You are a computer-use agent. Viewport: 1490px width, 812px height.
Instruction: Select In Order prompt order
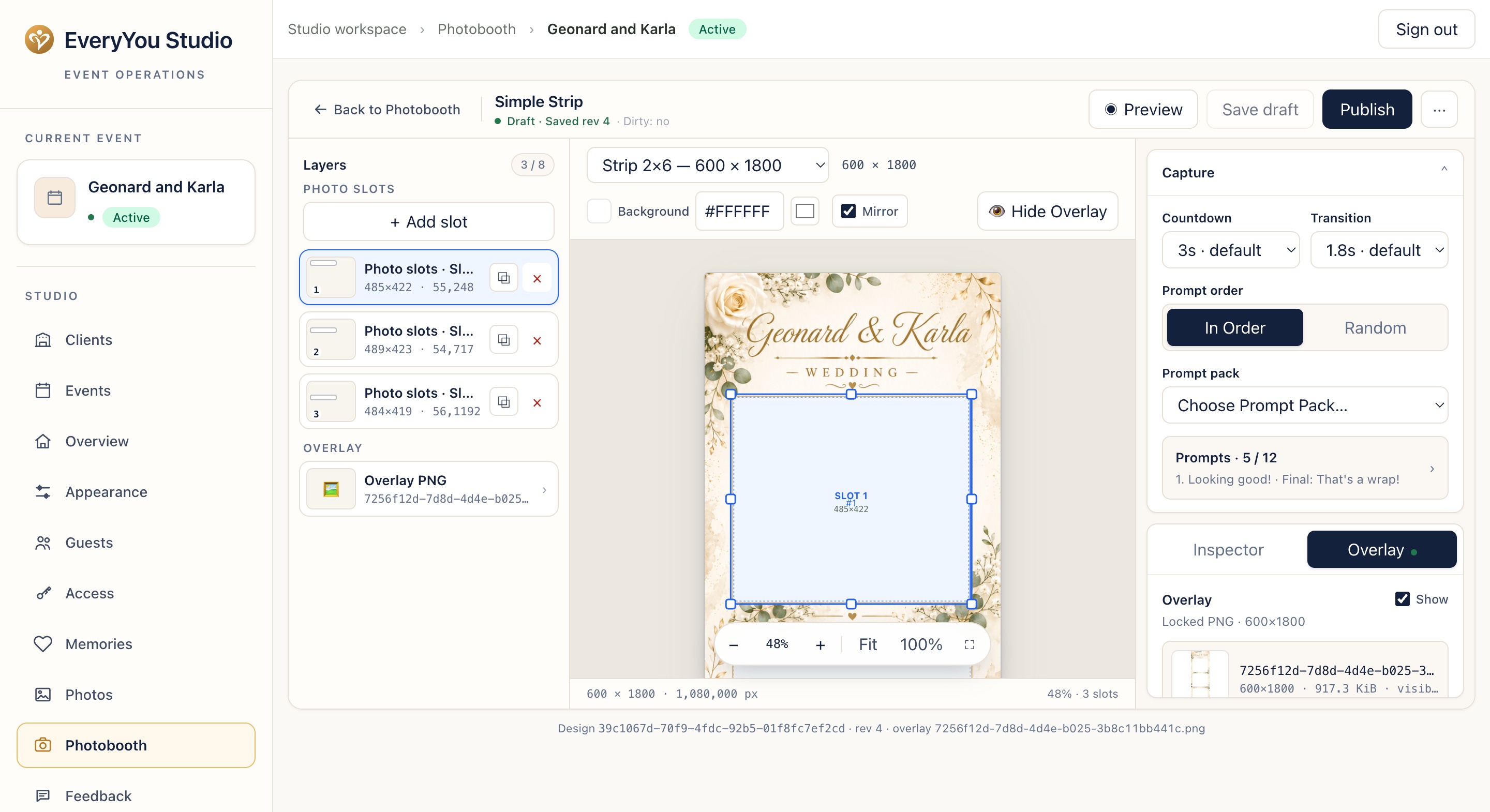1235,328
